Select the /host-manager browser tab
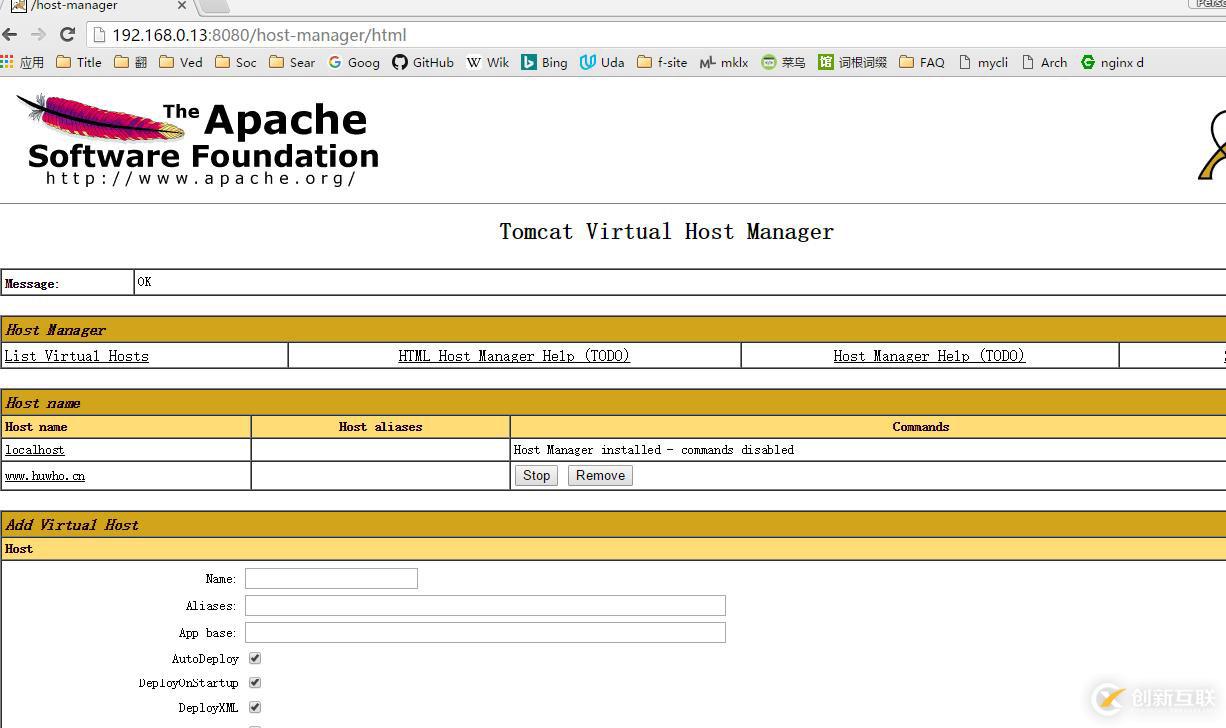This screenshot has height=728, width=1226. [98, 6]
